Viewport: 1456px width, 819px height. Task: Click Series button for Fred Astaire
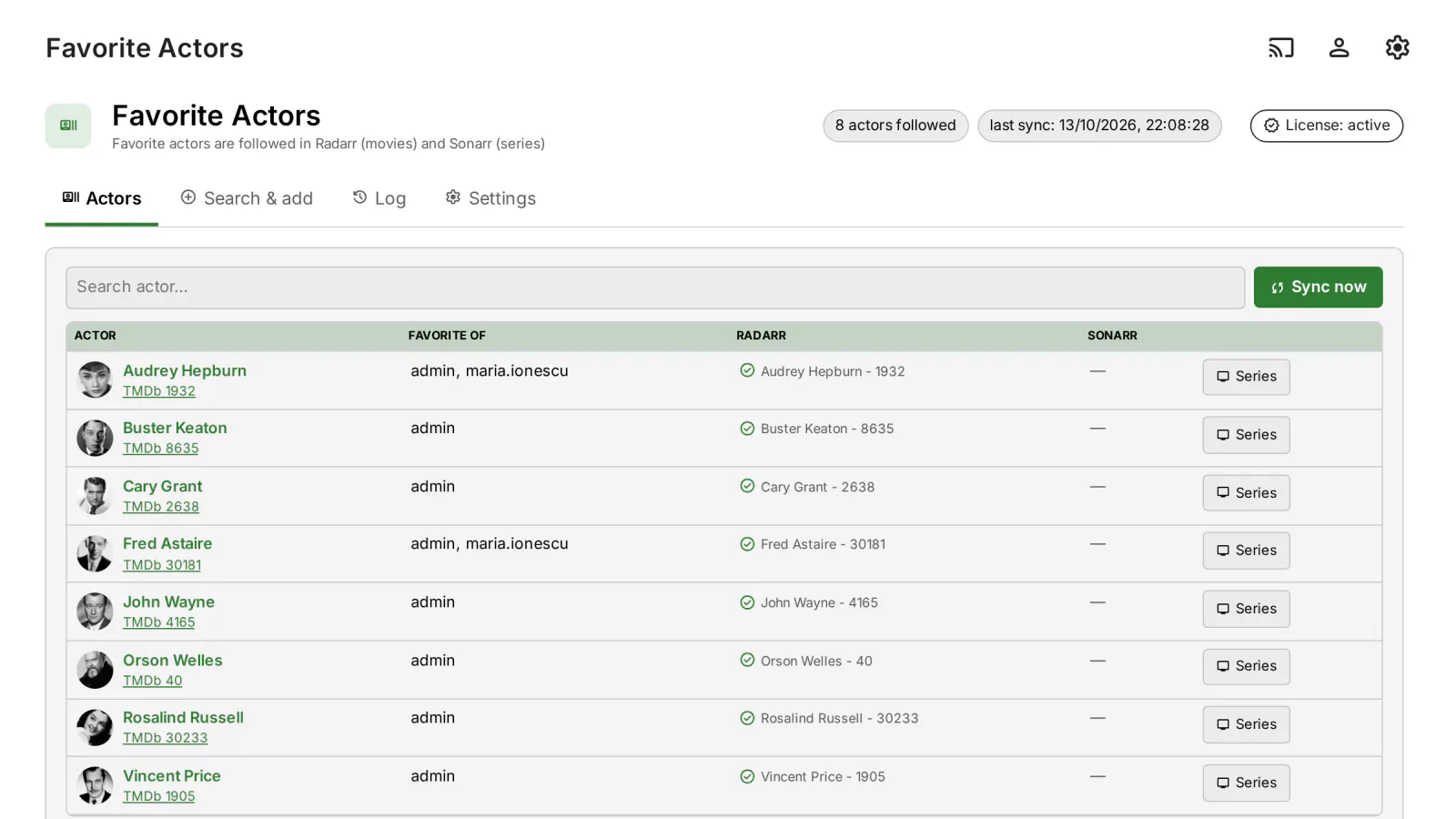click(x=1246, y=551)
